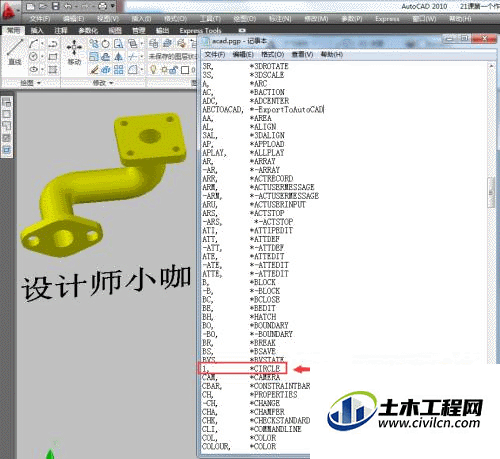The image size is (500, 459).
Task: Select the Erase tool in the modify panel
Action: pos(94,69)
